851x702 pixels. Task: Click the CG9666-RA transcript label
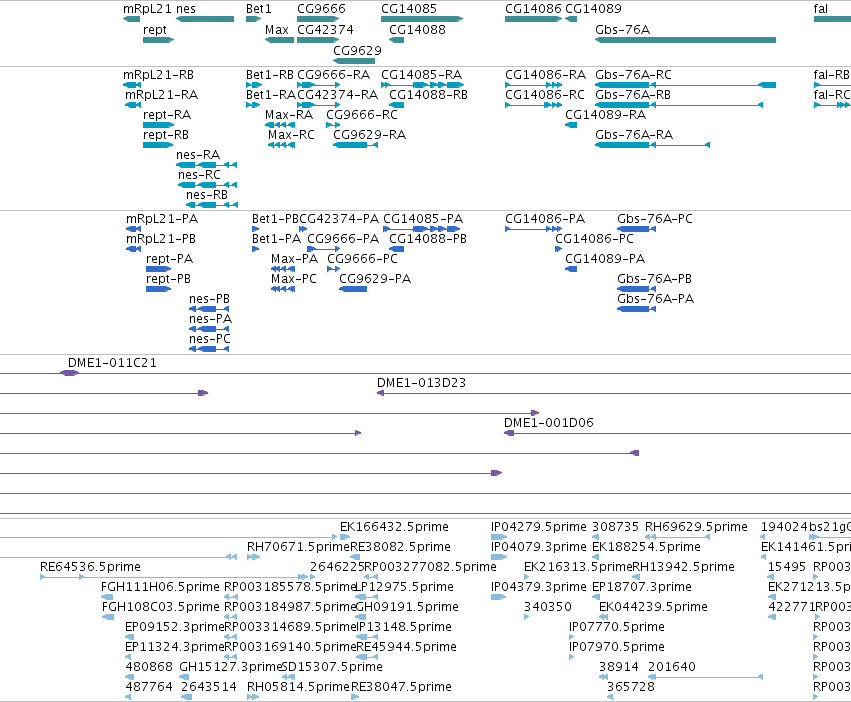[x=333, y=75]
